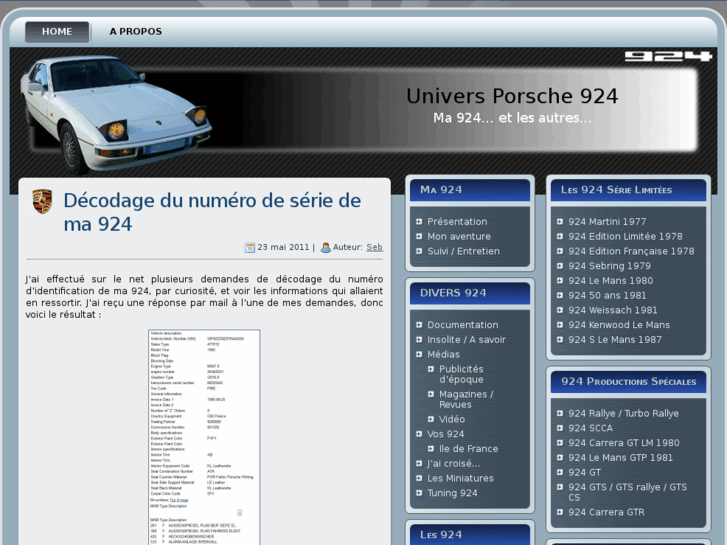Viewport: 727px width, 545px height.
Task: Expand the Médias section in Divers 924
Action: [443, 354]
